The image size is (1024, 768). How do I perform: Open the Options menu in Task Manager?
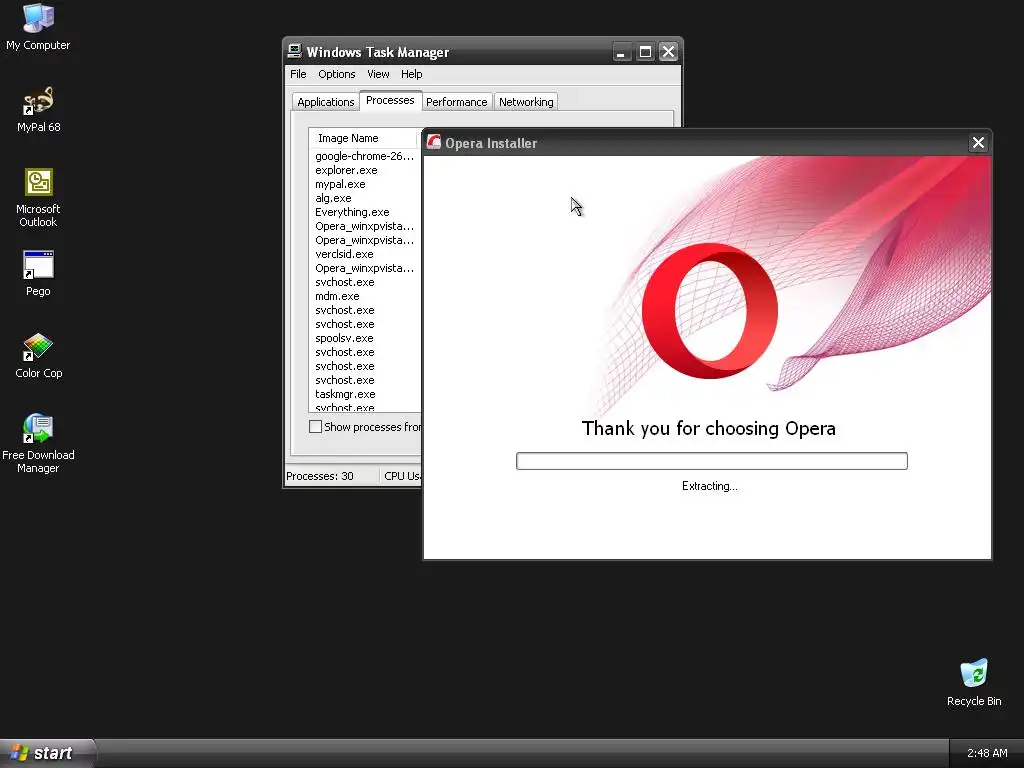coord(336,74)
